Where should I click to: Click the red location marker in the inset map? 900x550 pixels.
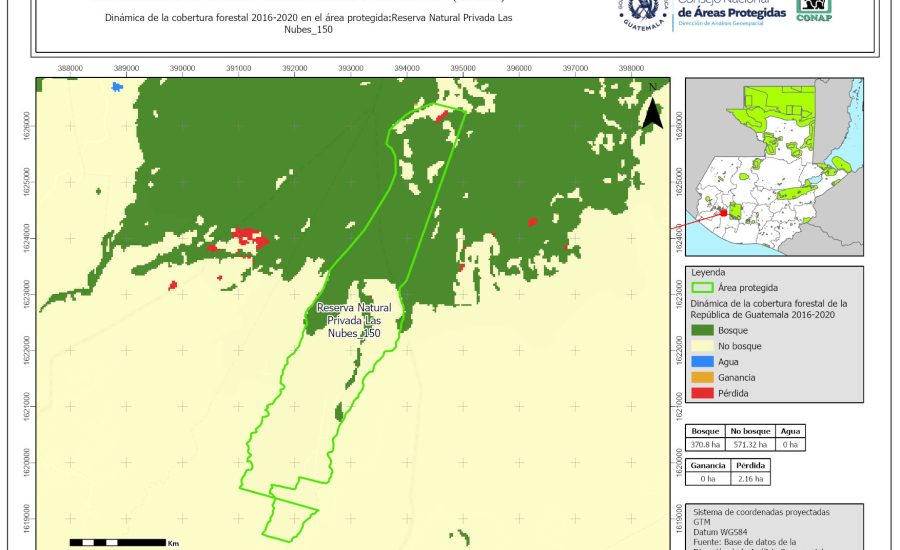click(723, 212)
